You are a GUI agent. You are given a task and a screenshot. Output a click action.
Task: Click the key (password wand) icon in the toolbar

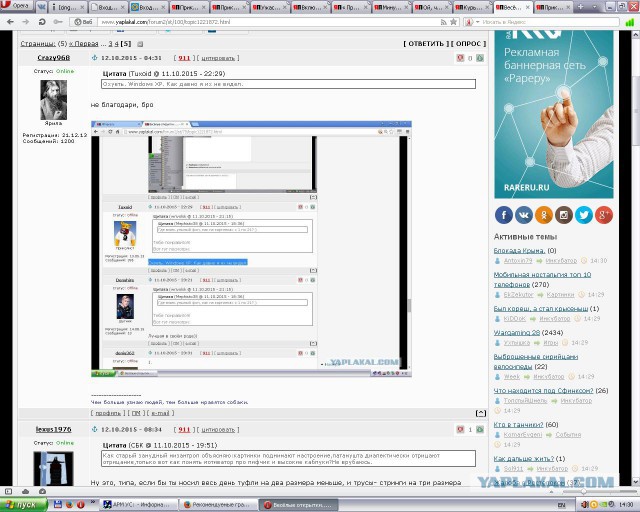tap(58, 22)
